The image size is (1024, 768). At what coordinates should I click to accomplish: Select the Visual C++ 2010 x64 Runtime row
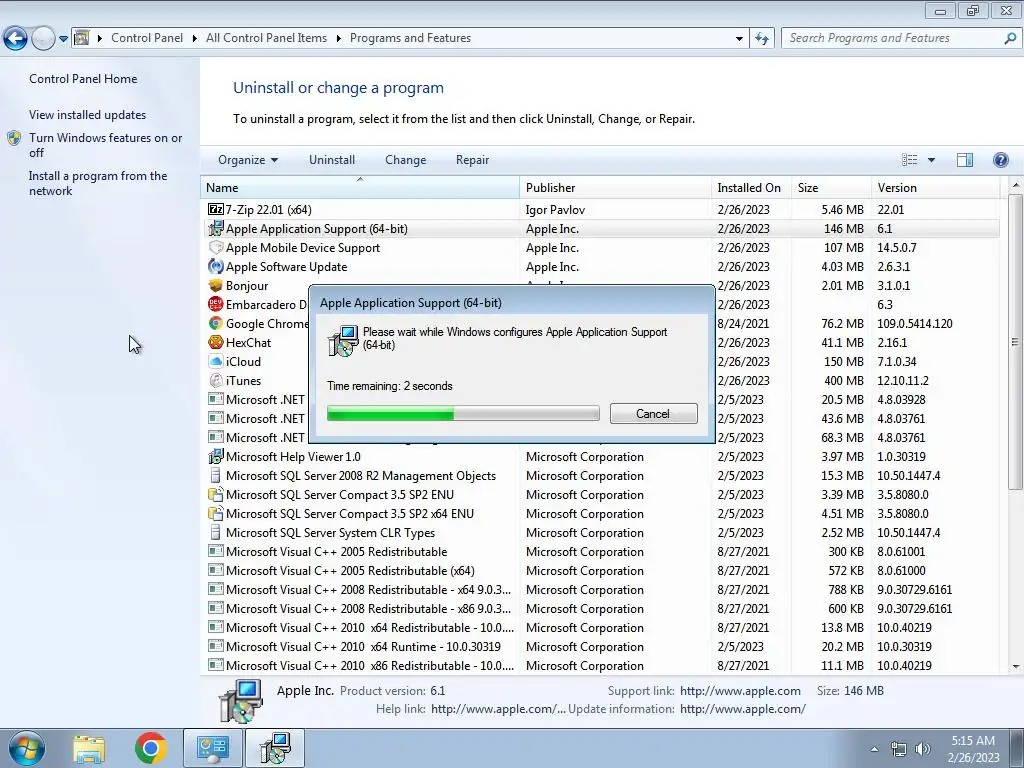(x=600, y=647)
